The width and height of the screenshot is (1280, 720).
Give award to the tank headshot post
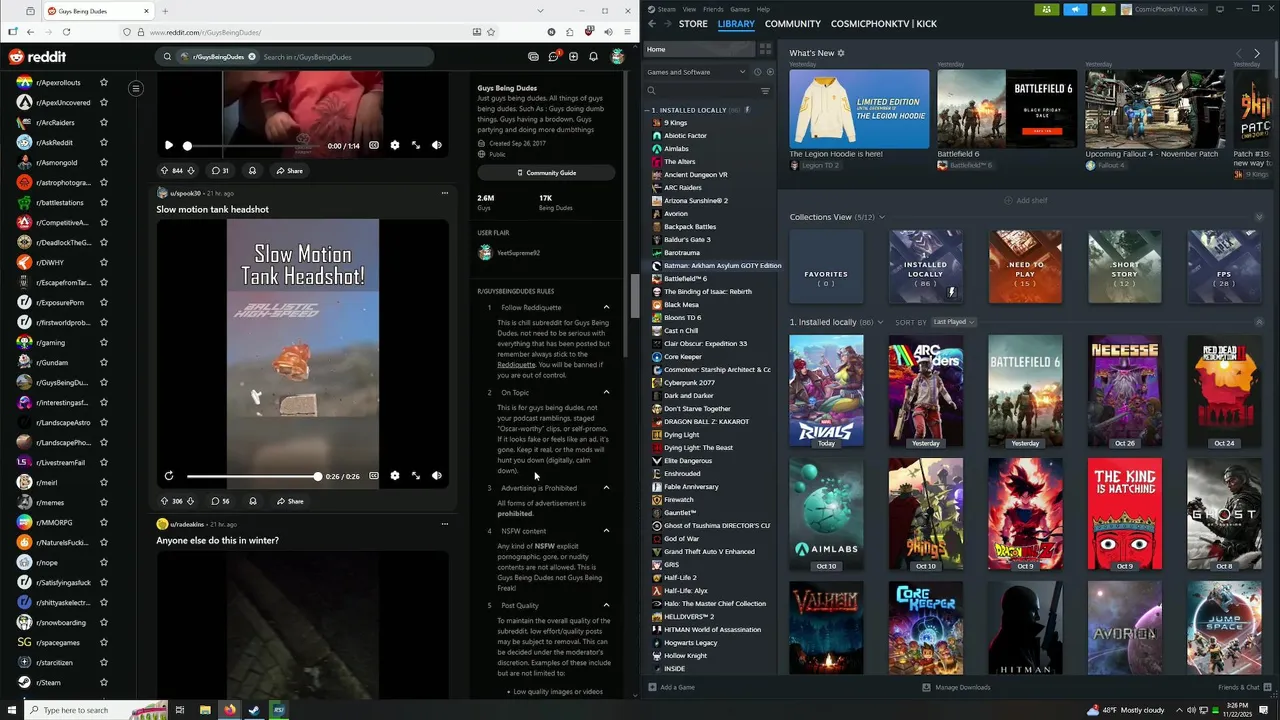(x=253, y=501)
